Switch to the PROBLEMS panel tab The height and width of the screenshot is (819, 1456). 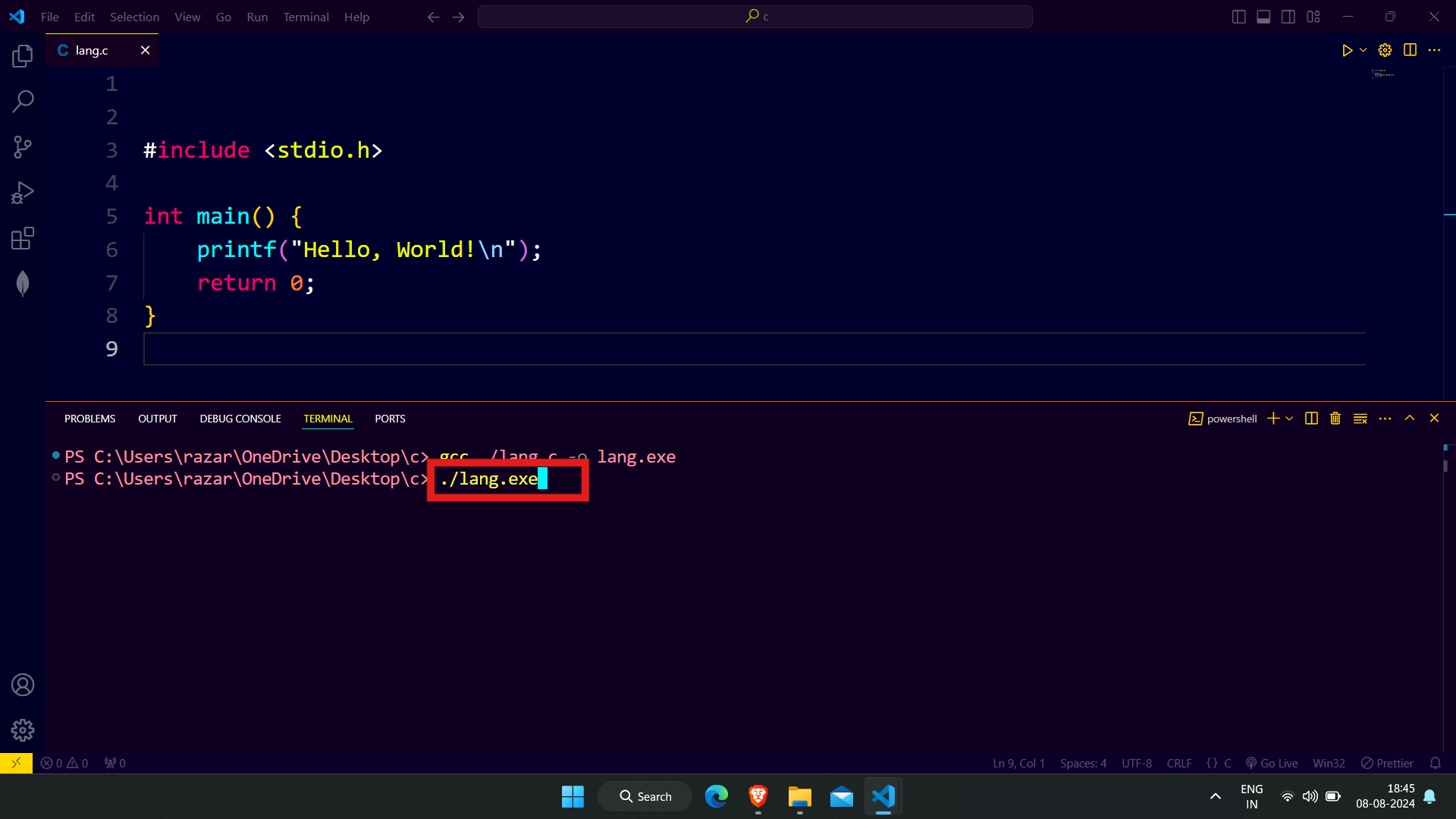click(x=89, y=419)
